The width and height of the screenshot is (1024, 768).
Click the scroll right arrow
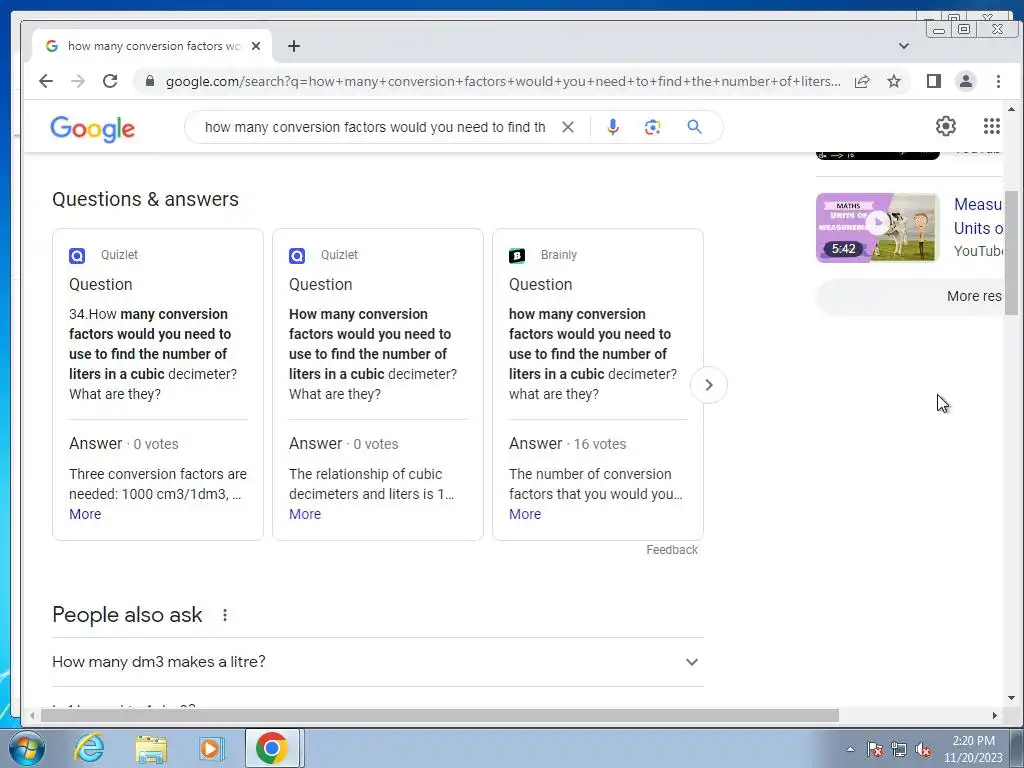995,716
